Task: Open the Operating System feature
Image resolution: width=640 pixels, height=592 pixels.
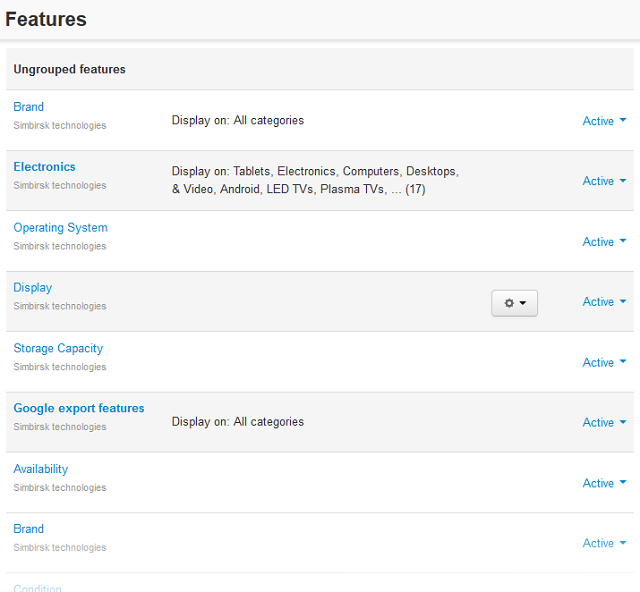Action: pos(60,227)
